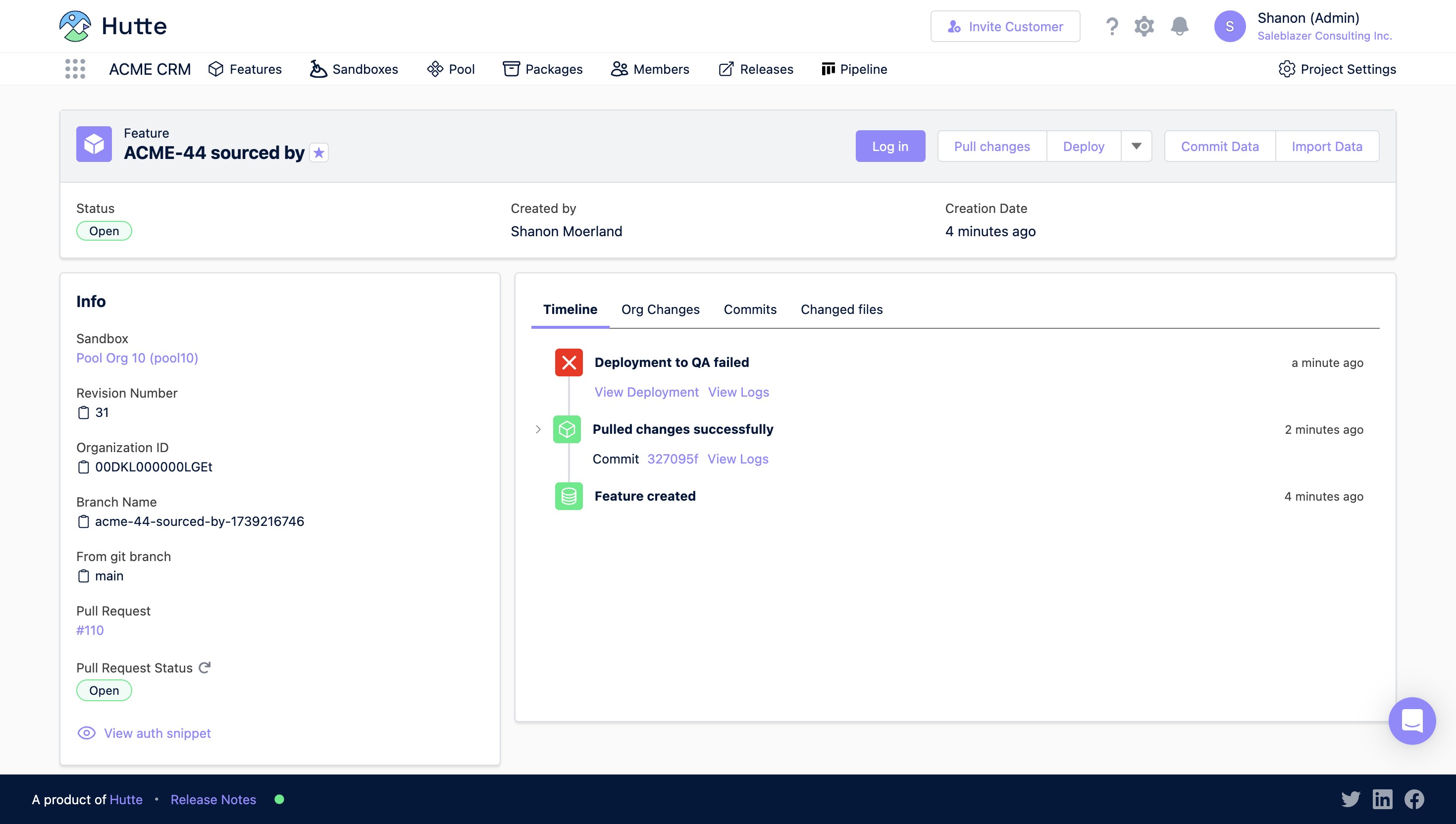The width and height of the screenshot is (1456, 824).
Task: Open the chat support widget bubble
Action: (x=1412, y=721)
